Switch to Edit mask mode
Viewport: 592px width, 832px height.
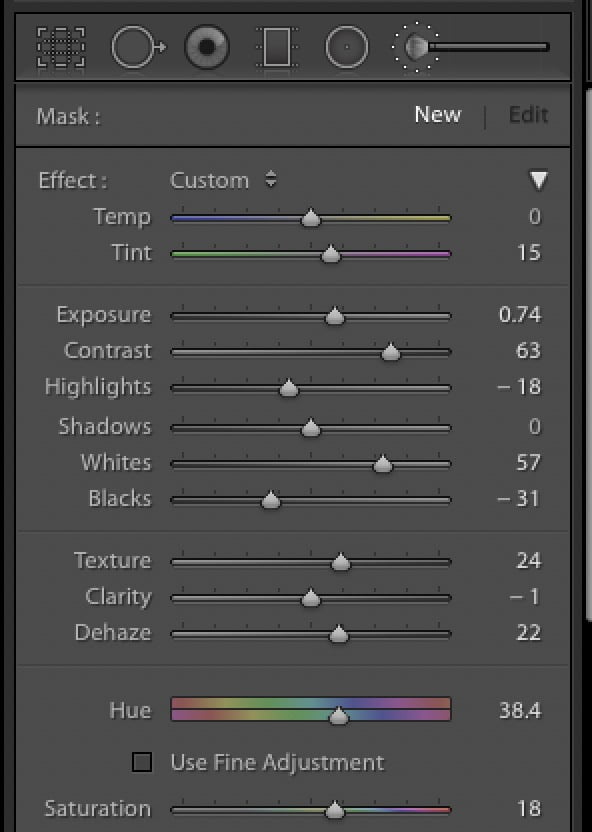point(528,115)
